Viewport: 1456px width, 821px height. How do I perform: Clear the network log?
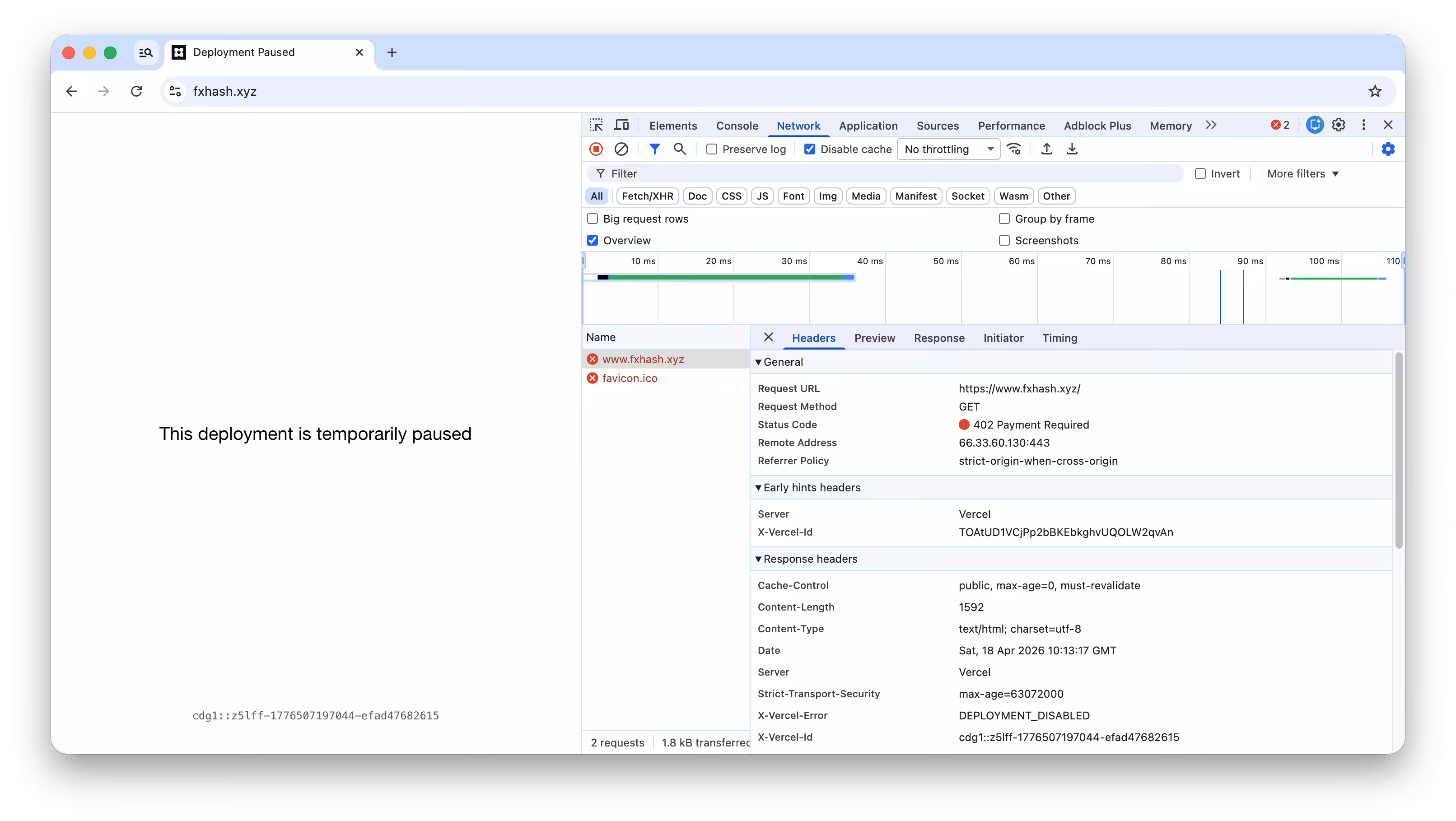coord(621,149)
